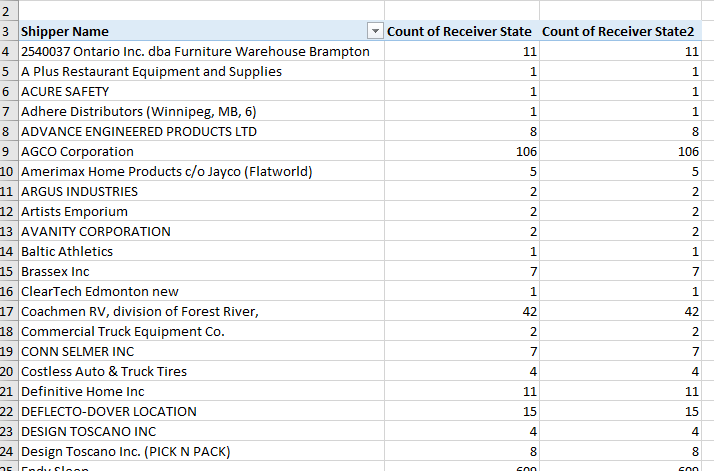
Task: Select Coachmen RV's Count of Receiver State2 value 42
Action: 620,312
